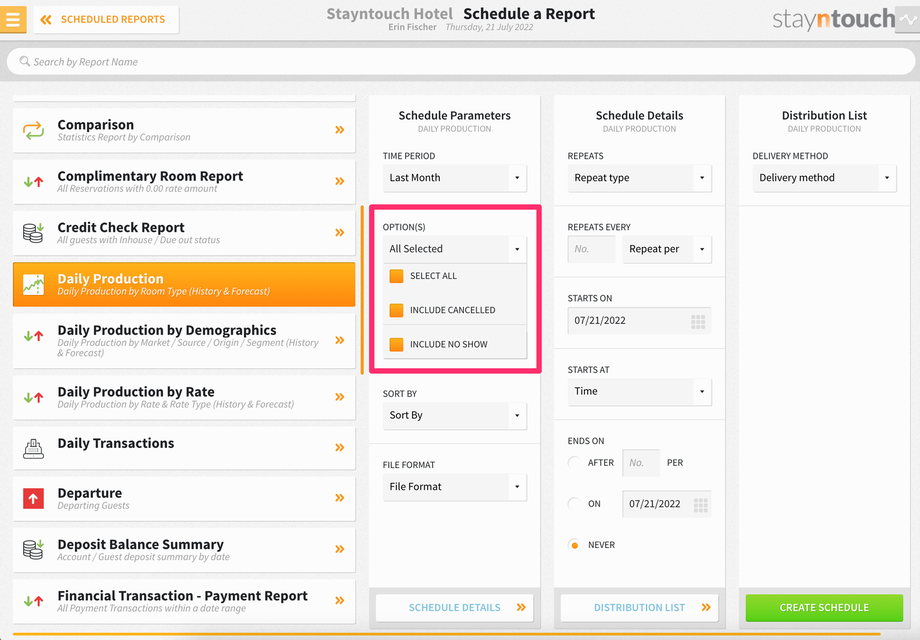Open the Sort By dropdown
Viewport: 920px width, 640px height.
(x=455, y=415)
